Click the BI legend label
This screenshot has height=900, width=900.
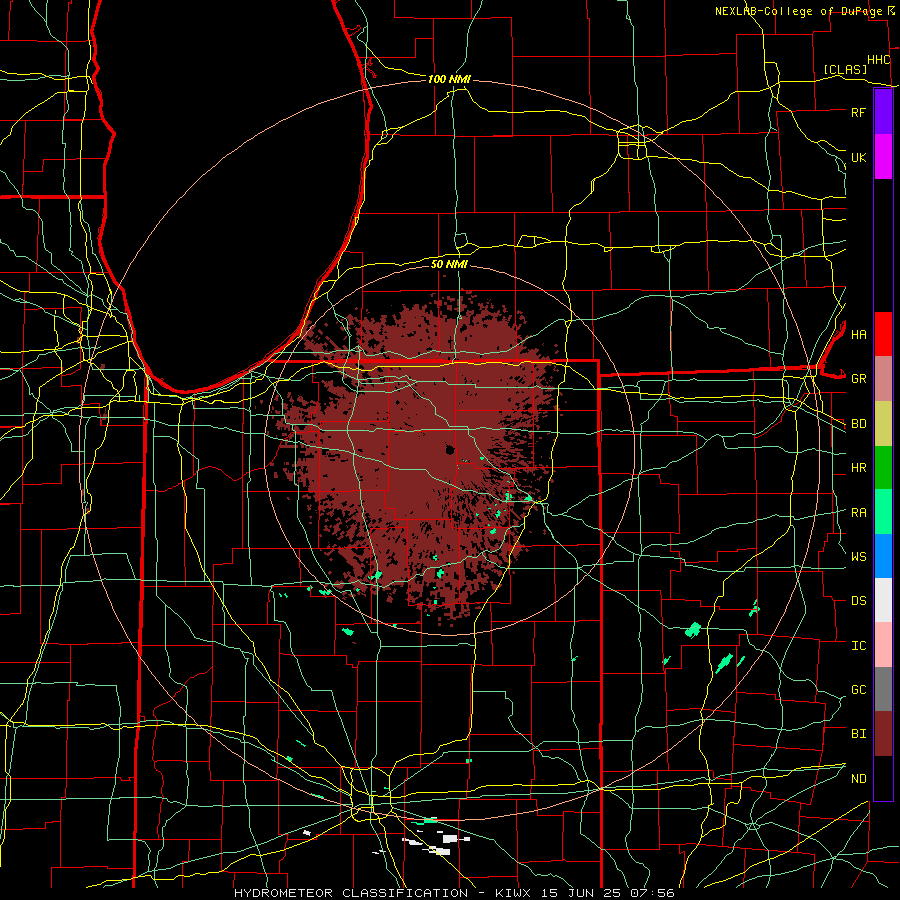[858, 734]
